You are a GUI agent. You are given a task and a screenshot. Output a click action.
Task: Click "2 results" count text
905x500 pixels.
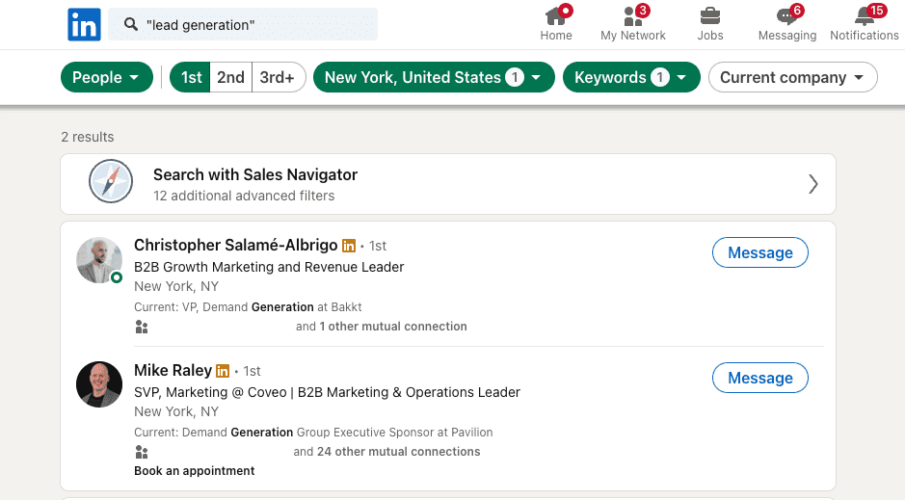88,137
